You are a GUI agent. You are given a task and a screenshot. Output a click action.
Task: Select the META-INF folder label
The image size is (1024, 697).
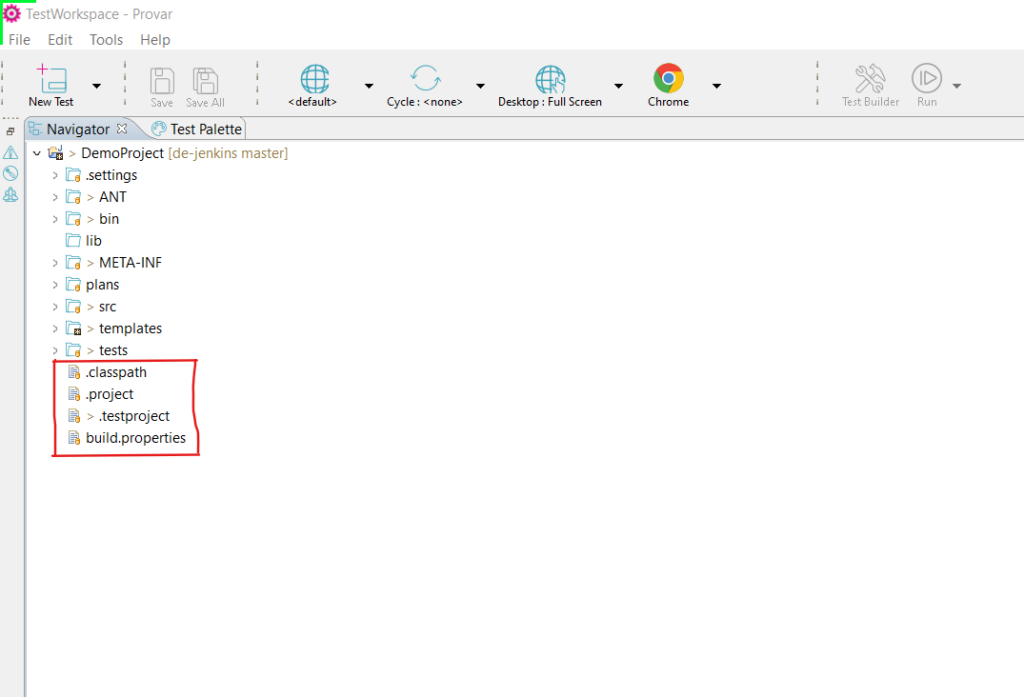click(130, 263)
